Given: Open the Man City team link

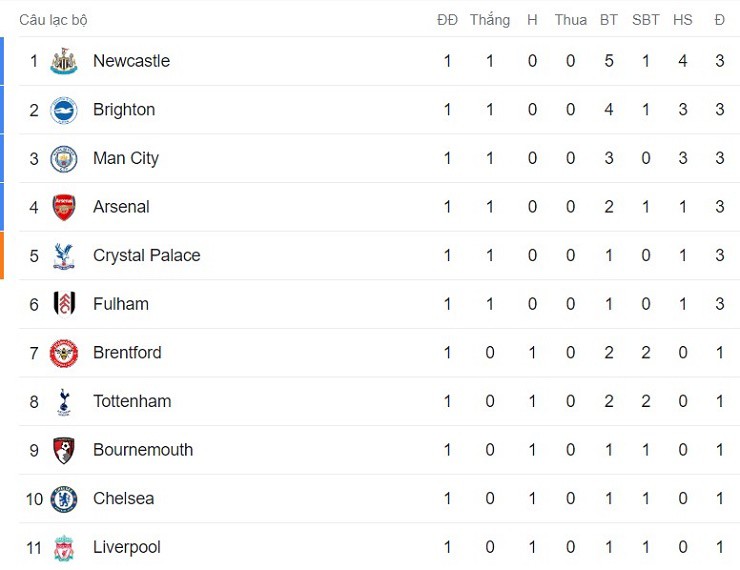Looking at the screenshot, I should click(x=126, y=158).
